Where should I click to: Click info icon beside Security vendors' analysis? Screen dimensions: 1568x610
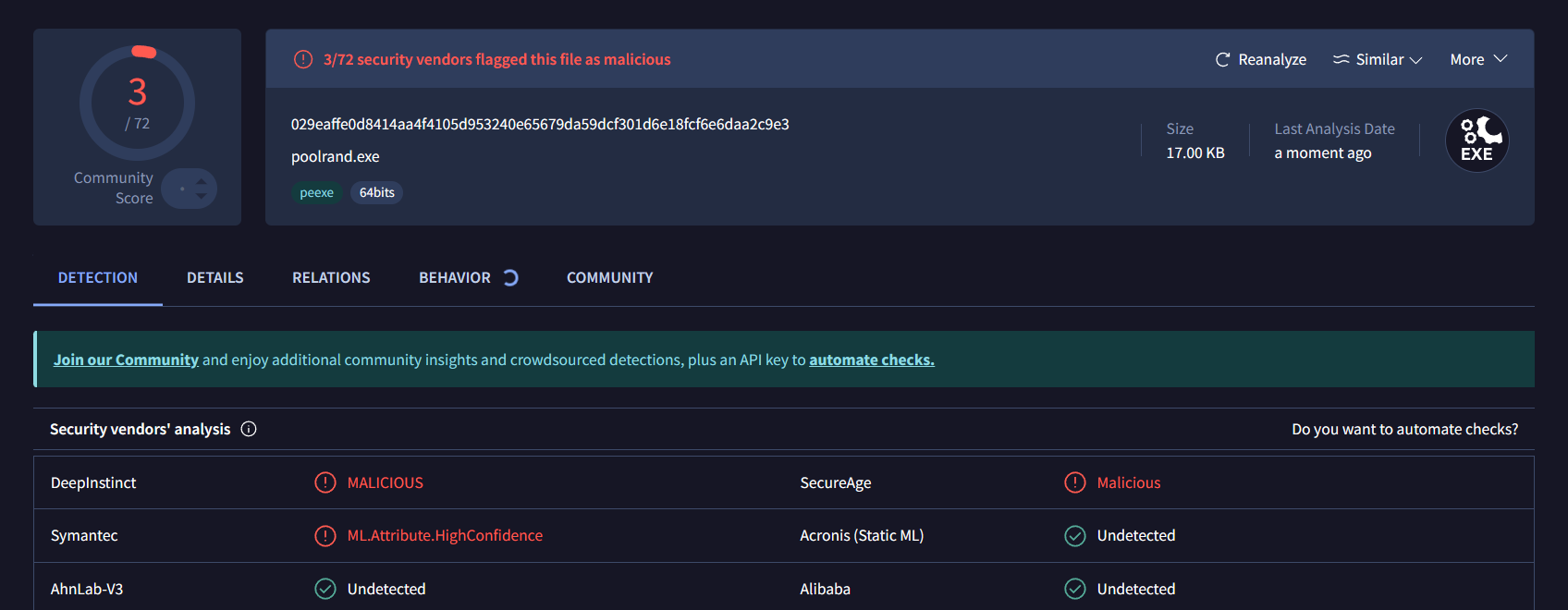(x=249, y=429)
